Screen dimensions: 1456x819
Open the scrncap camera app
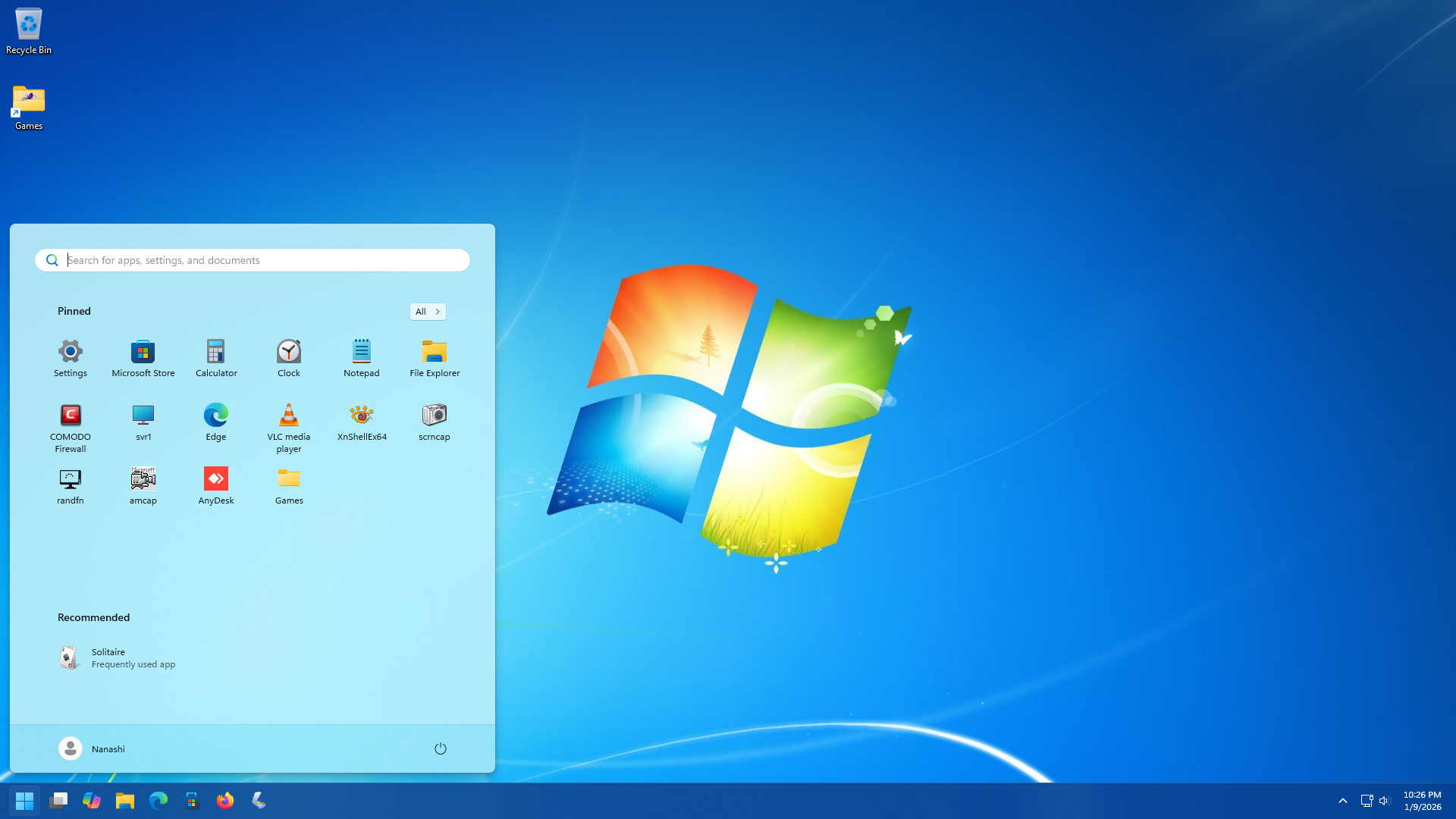point(435,422)
